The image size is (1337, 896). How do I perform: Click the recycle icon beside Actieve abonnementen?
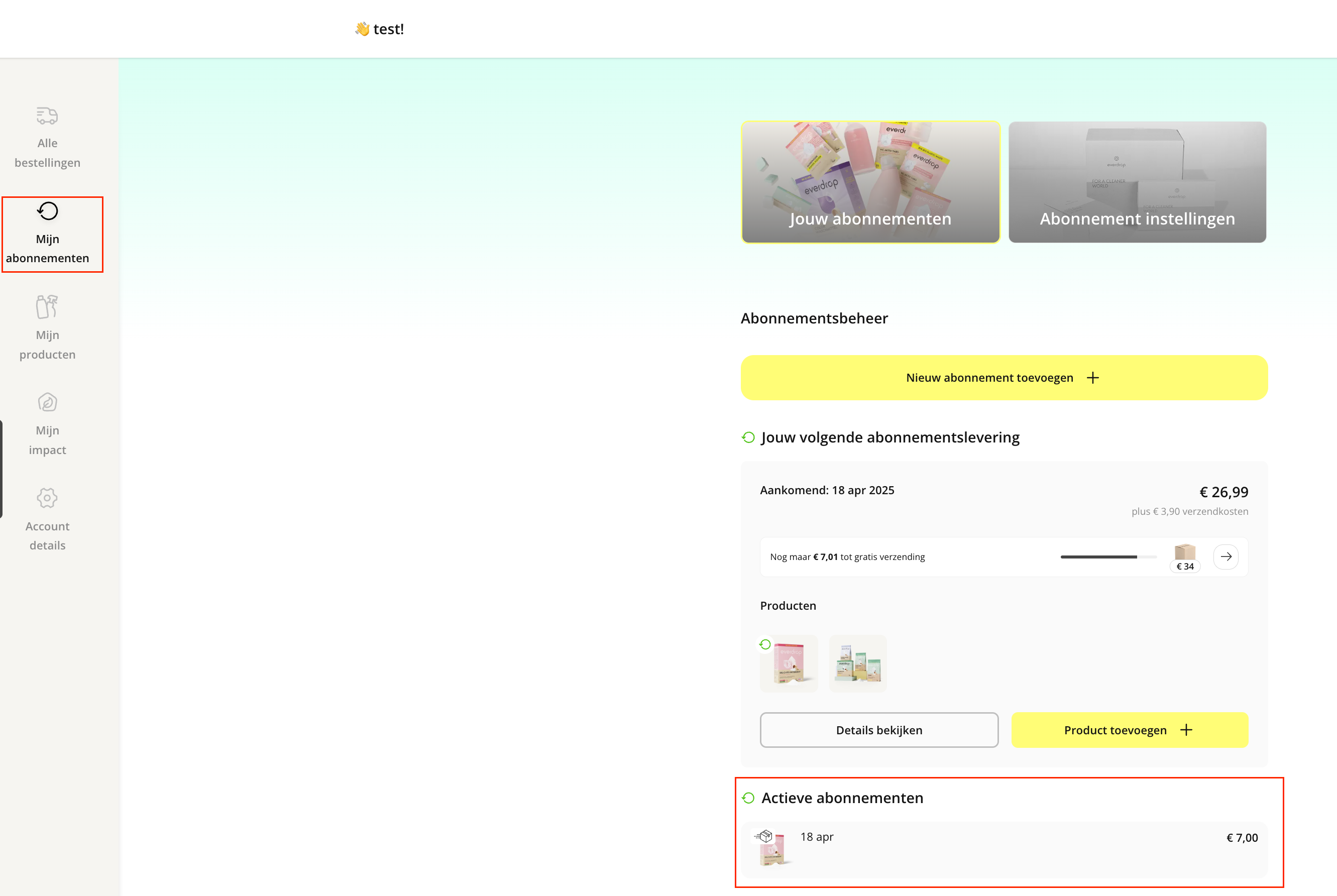coord(748,798)
